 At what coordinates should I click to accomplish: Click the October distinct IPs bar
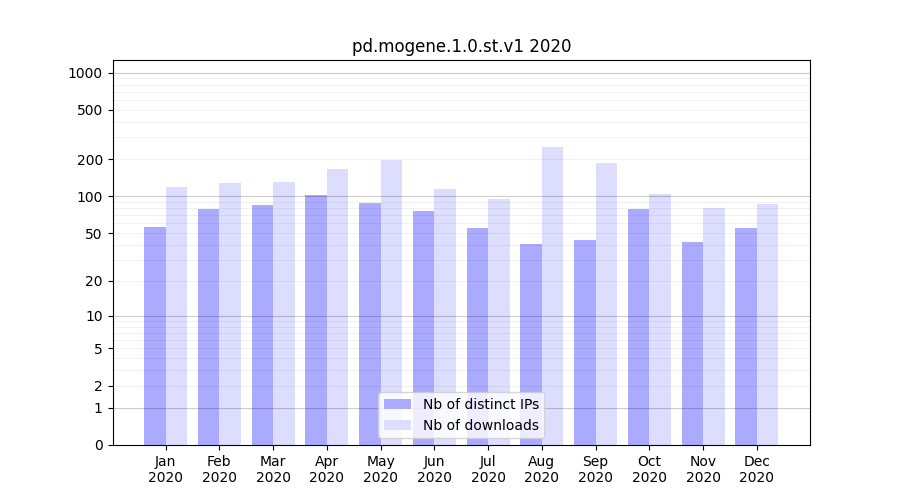point(639,327)
